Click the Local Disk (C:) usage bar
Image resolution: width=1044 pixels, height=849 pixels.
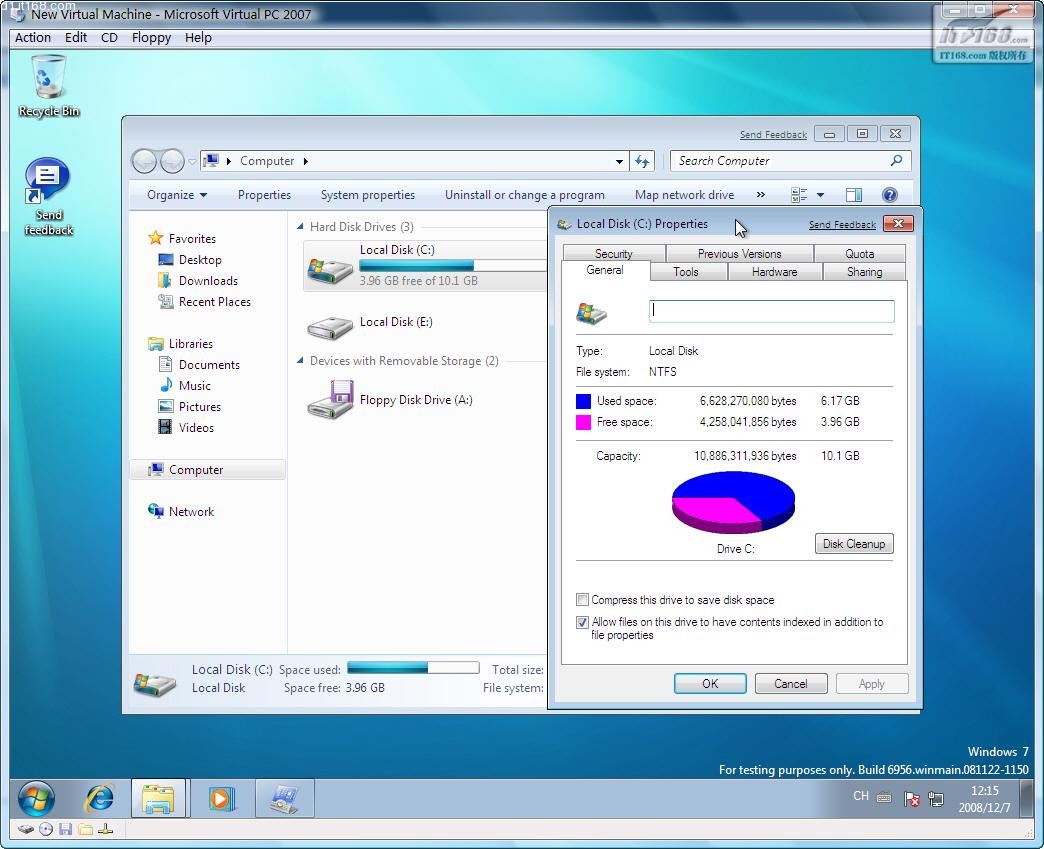[x=453, y=265]
